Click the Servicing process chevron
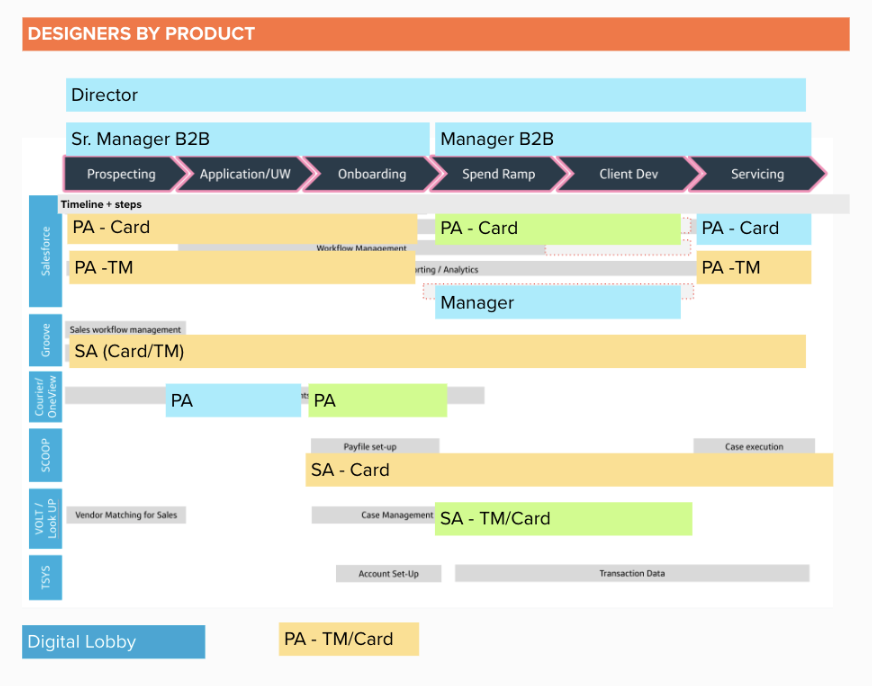 click(x=756, y=173)
